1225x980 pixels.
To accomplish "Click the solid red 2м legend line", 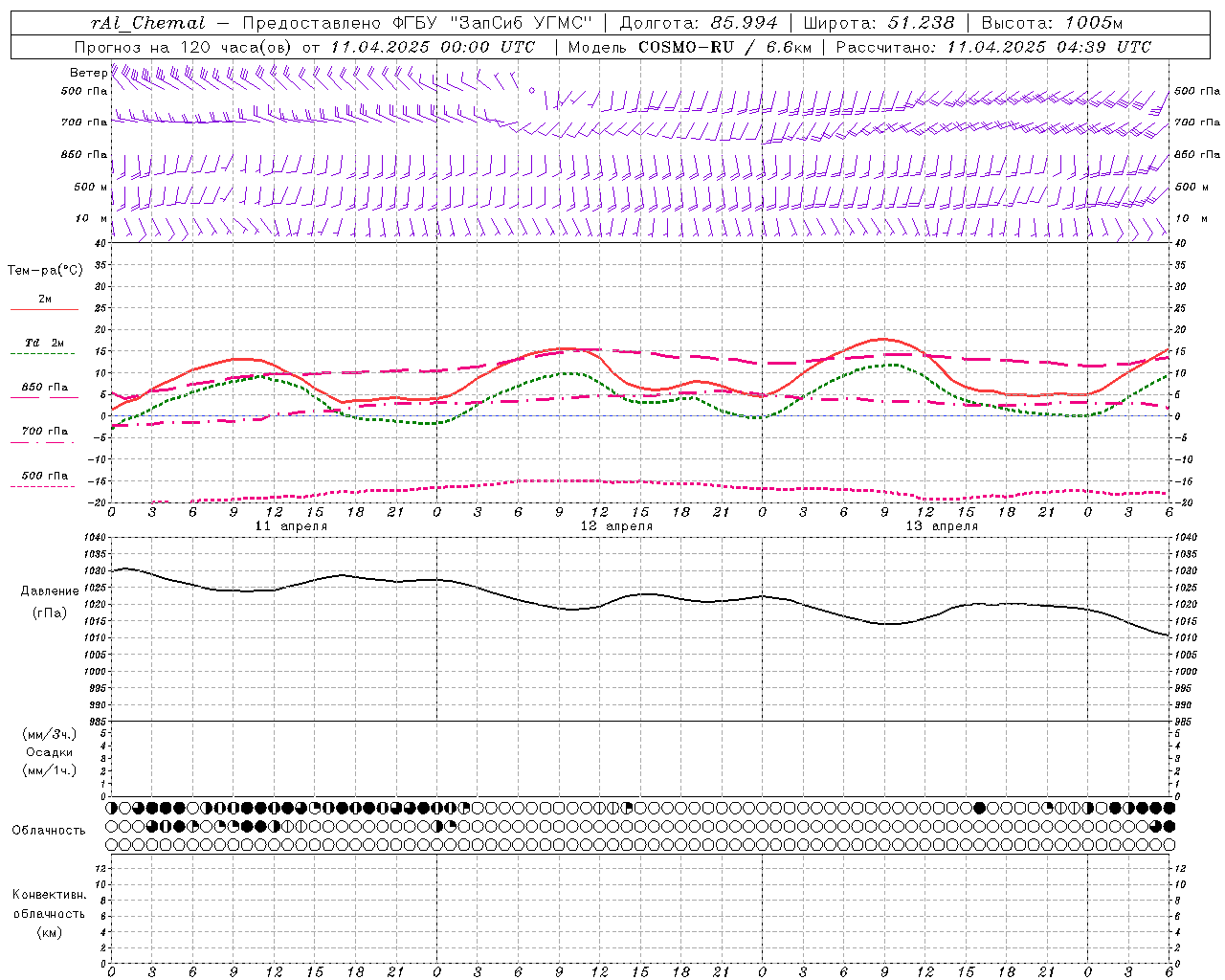I will coord(44,310).
